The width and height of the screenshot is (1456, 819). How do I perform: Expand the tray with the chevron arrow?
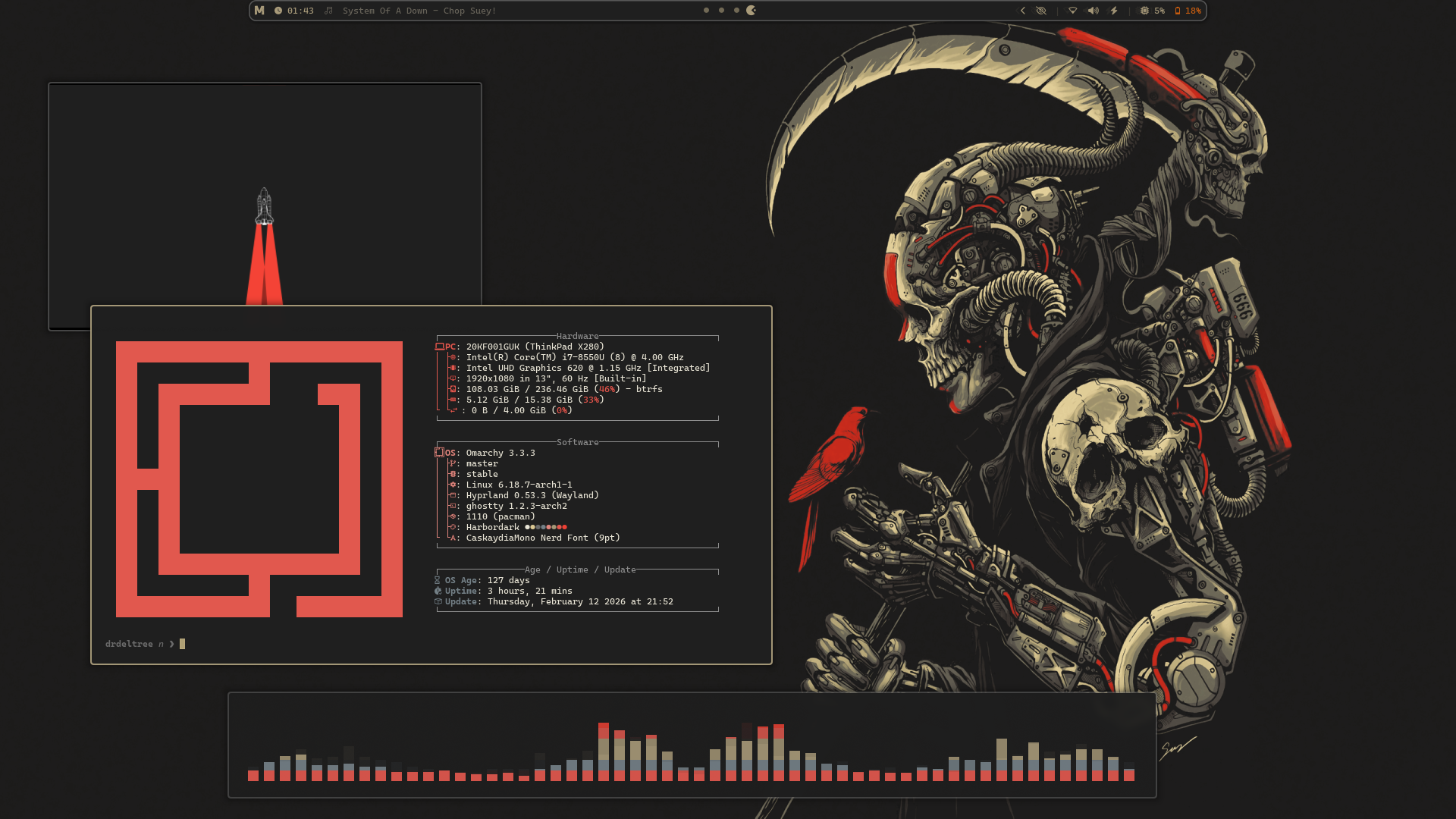[x=1022, y=11]
